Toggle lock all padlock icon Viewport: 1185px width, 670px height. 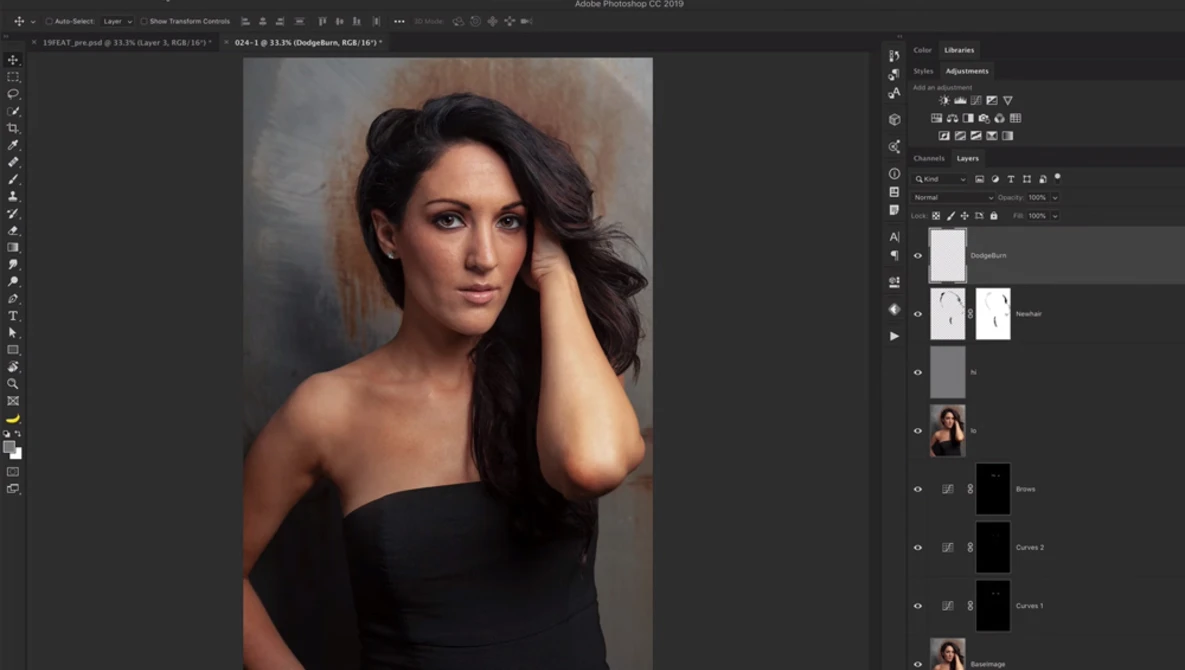point(994,216)
